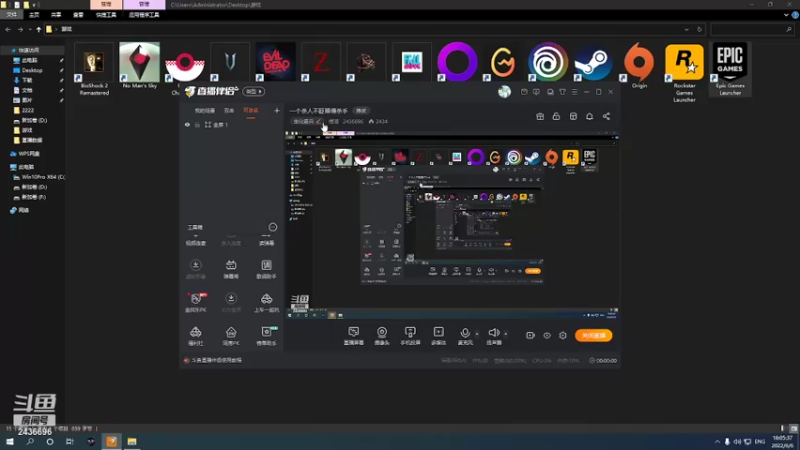Select the orange highlighted scene tab
This screenshot has width=800, height=450.
tap(251, 110)
